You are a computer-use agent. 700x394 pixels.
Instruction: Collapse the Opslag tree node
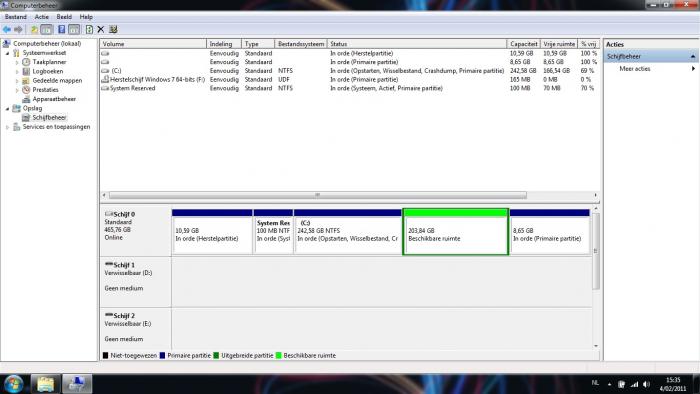(x=8, y=108)
